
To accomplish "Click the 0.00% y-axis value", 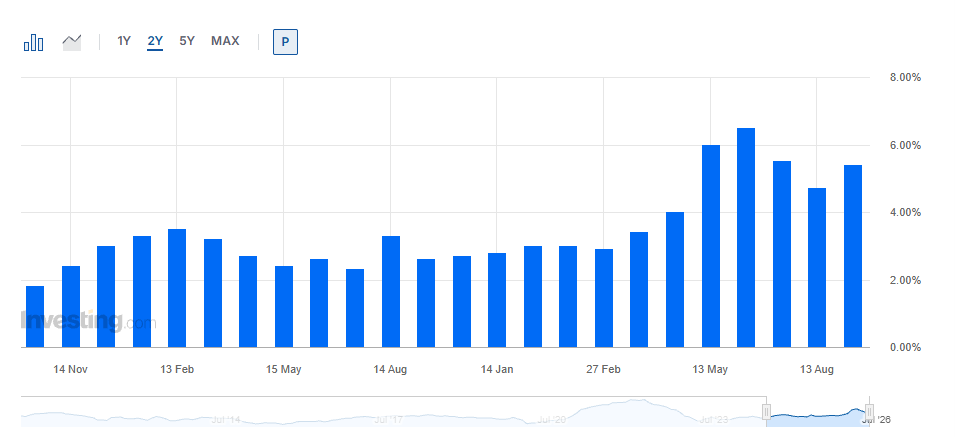I will tap(905, 348).
